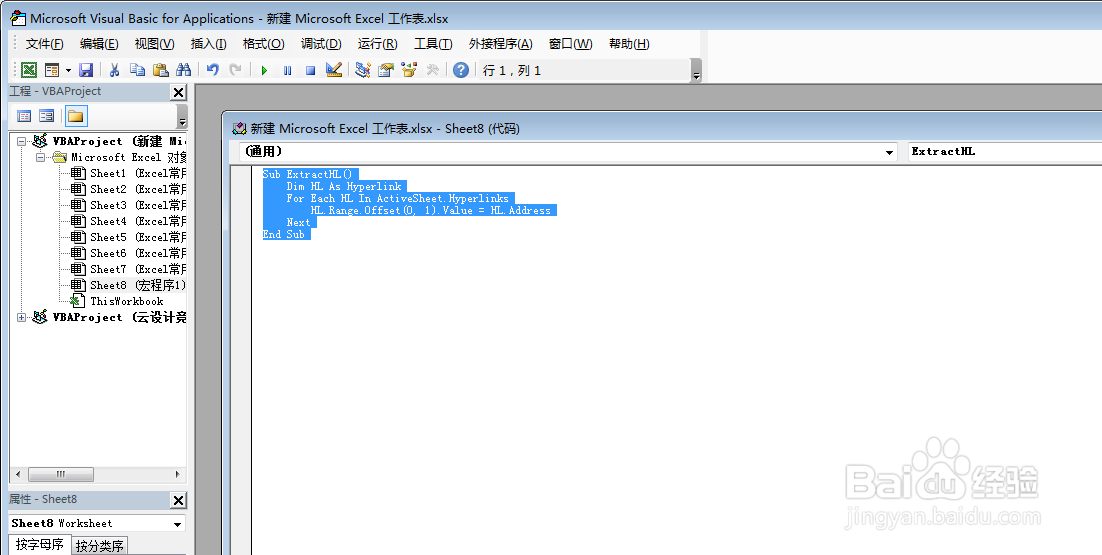Click the ExtractHL procedure combo box

pos(1004,152)
